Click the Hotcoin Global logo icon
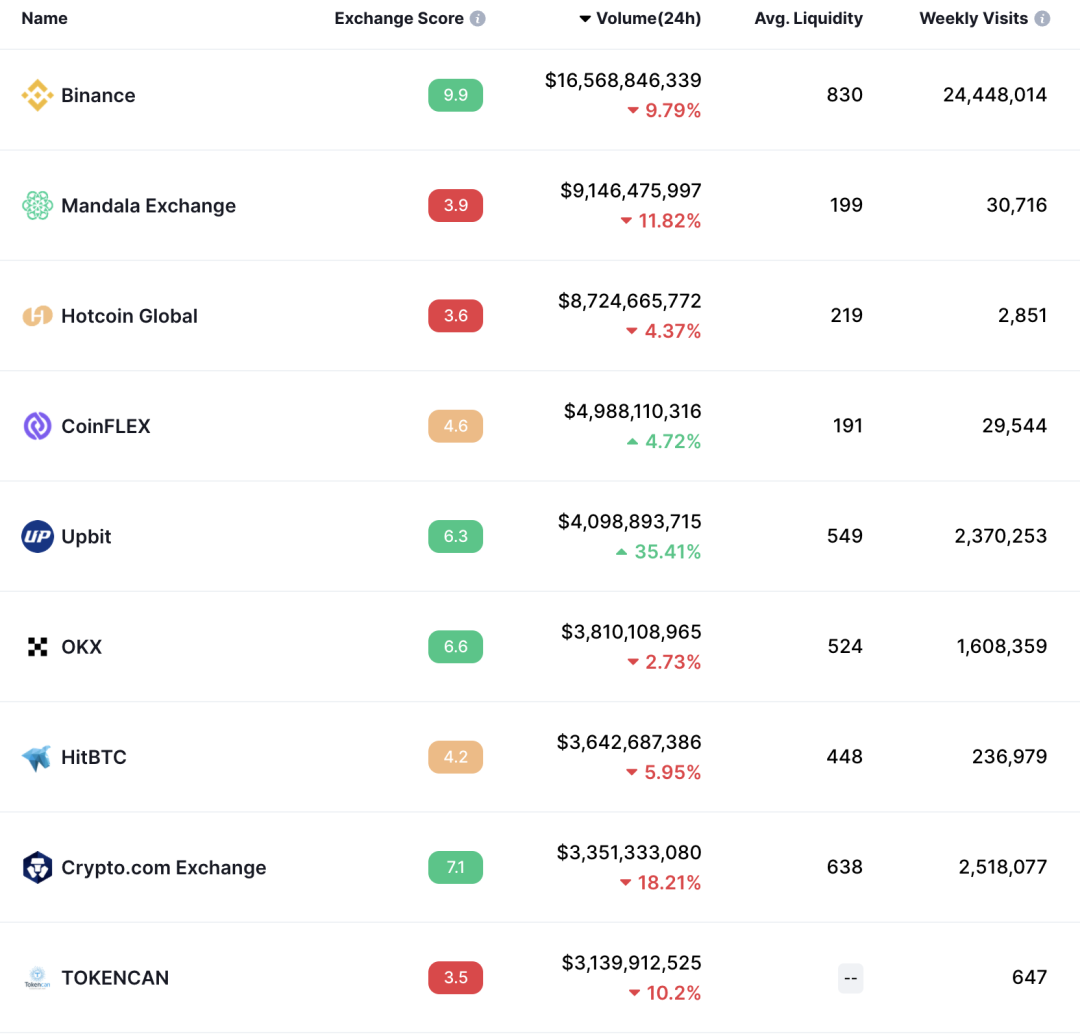 [37, 315]
